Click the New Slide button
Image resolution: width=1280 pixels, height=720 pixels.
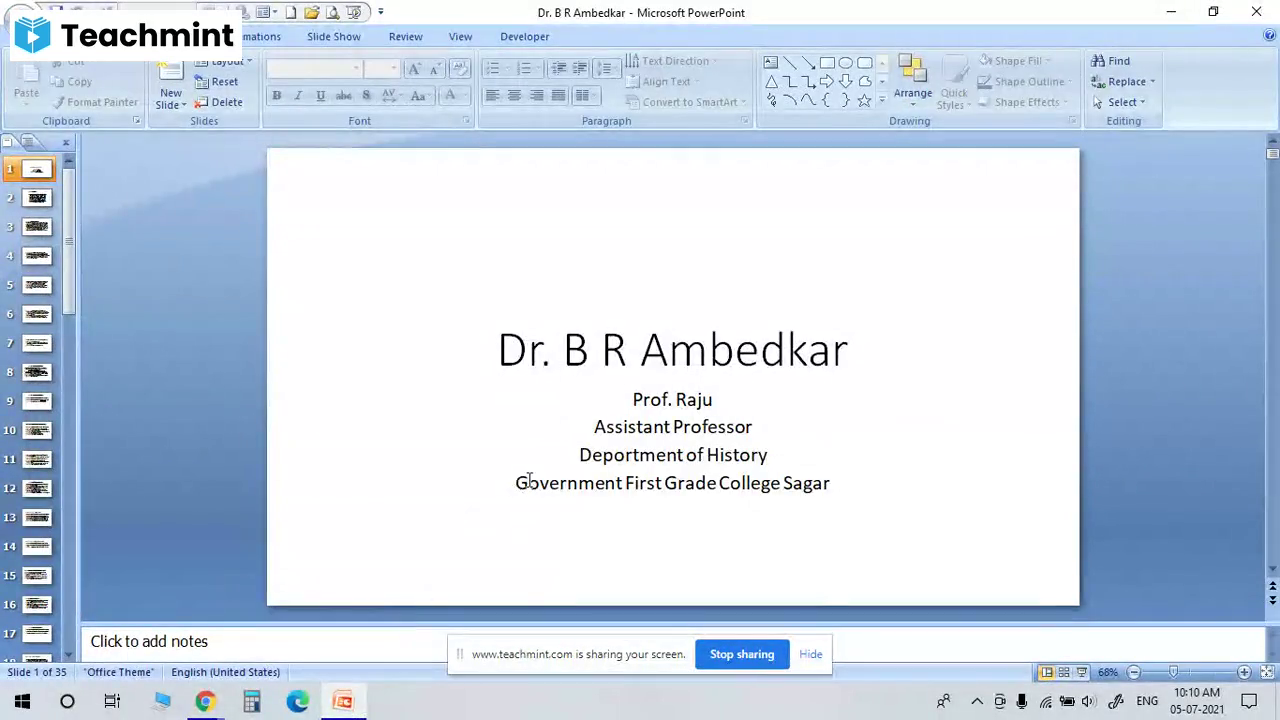(171, 86)
